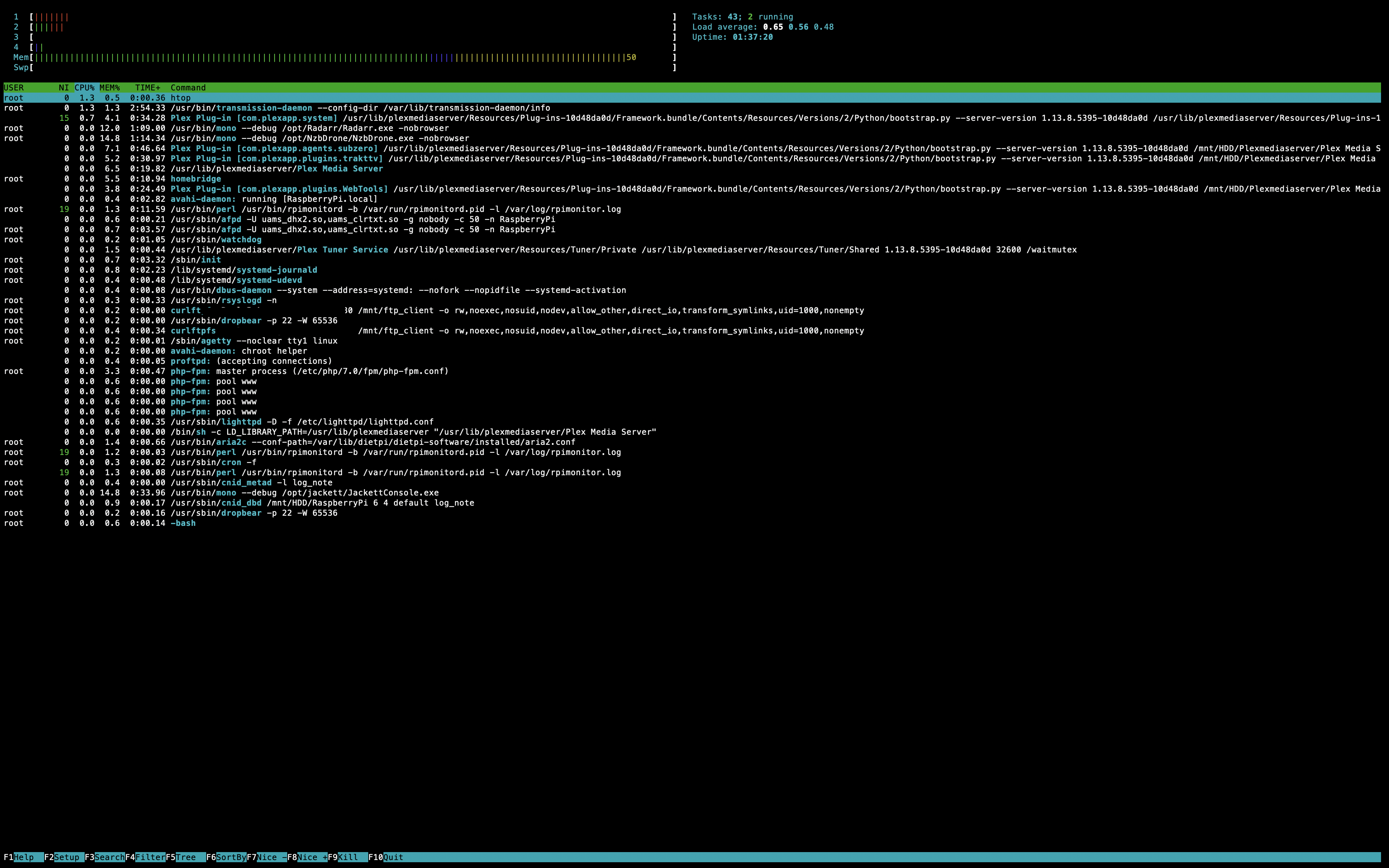The image size is (1389, 868).
Task: Activate F3 Search function
Action: tap(105, 857)
